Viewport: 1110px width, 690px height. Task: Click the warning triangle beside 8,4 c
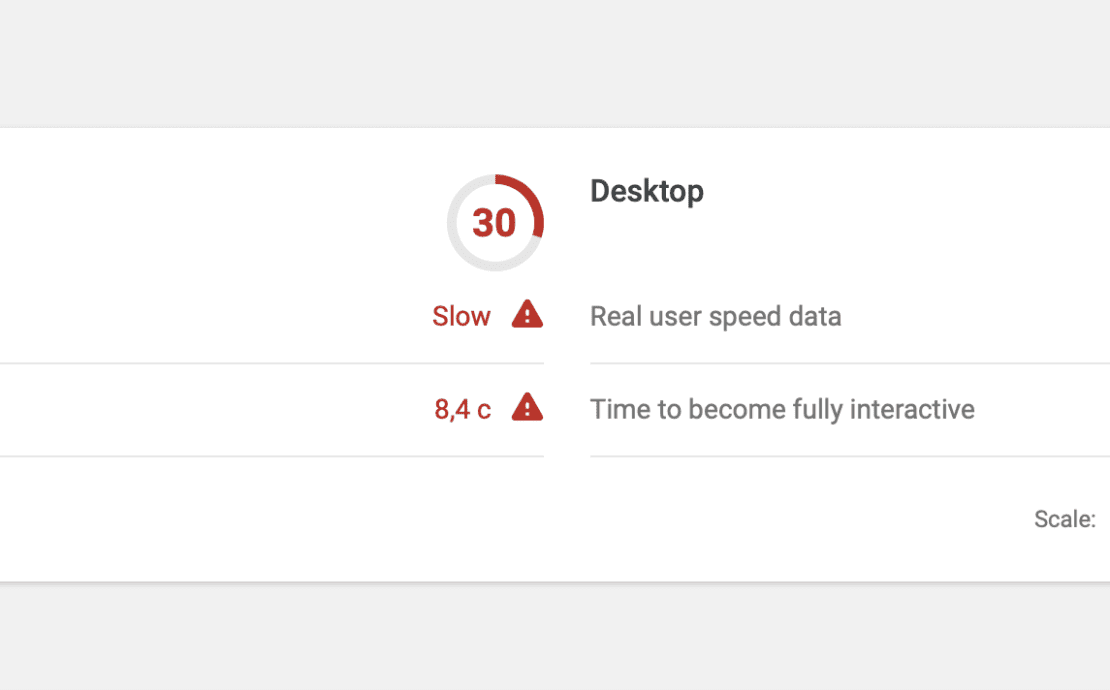pyautogui.click(x=527, y=407)
